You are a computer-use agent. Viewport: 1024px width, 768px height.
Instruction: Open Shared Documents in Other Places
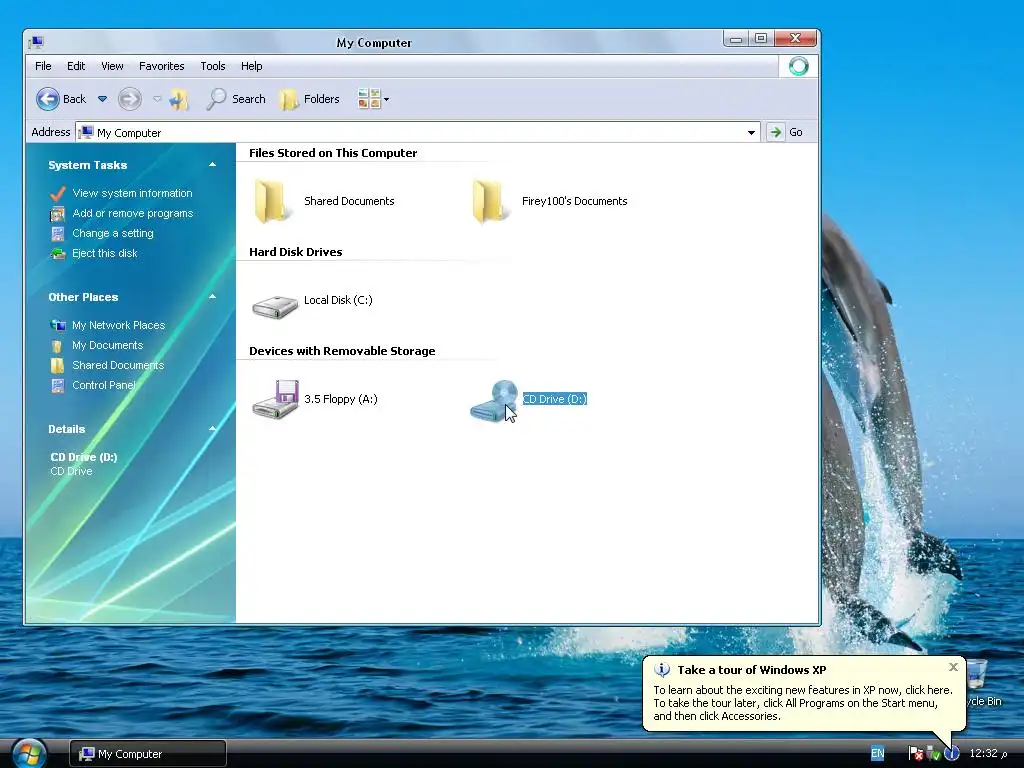click(x=118, y=365)
